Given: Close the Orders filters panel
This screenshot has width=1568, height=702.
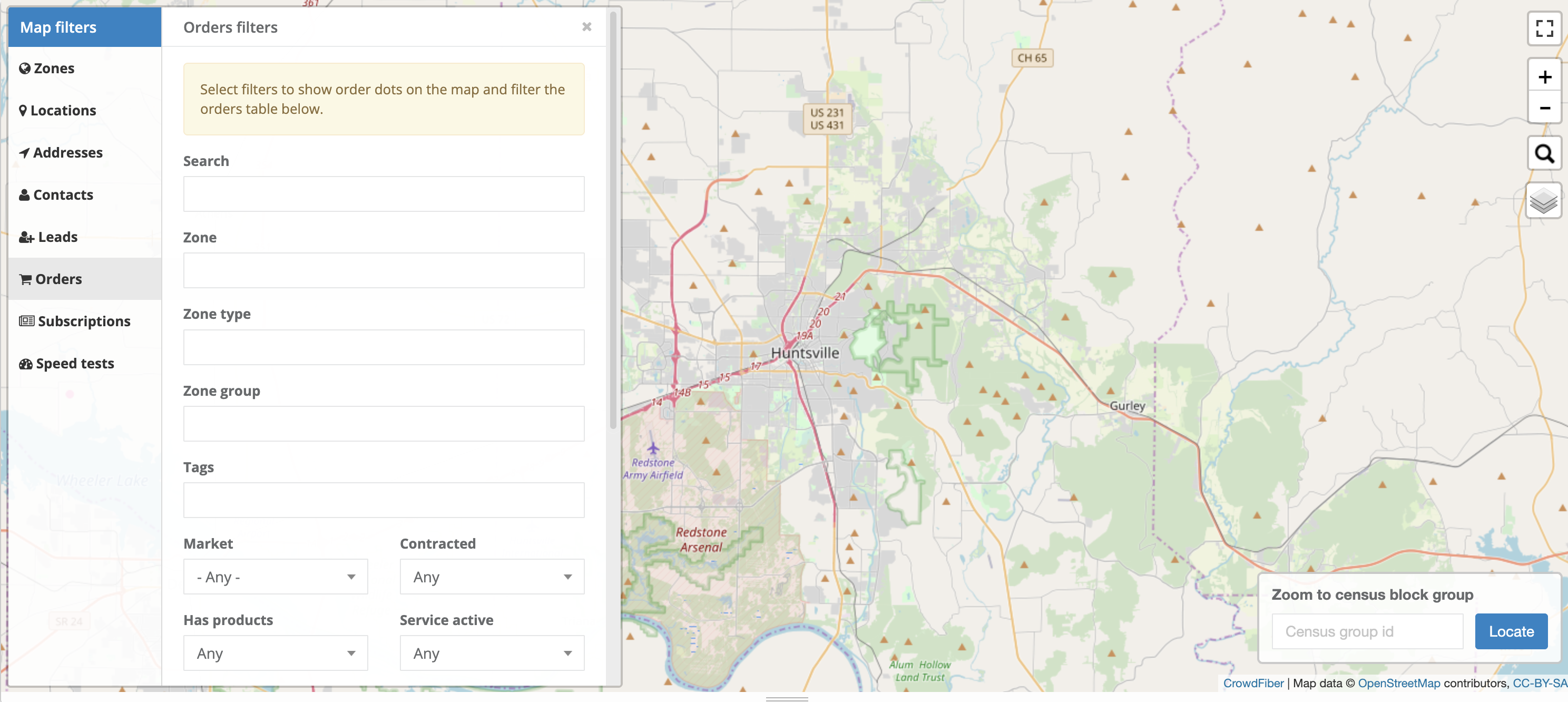Looking at the screenshot, I should 586,27.
